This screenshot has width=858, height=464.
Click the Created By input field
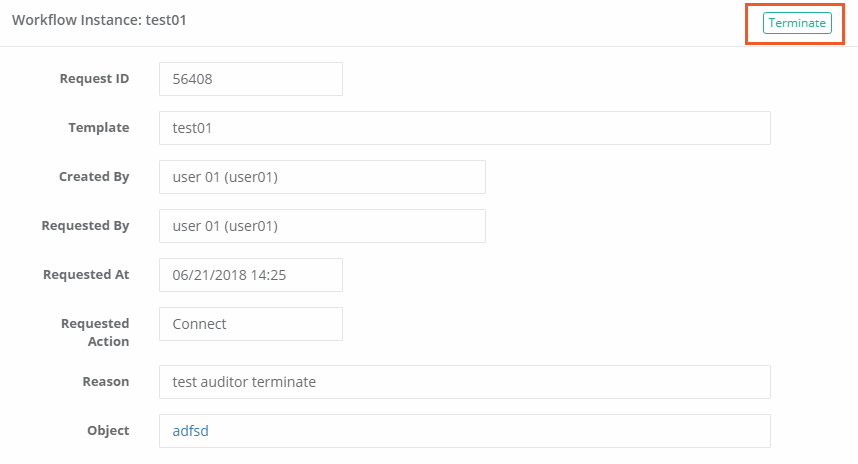321,177
